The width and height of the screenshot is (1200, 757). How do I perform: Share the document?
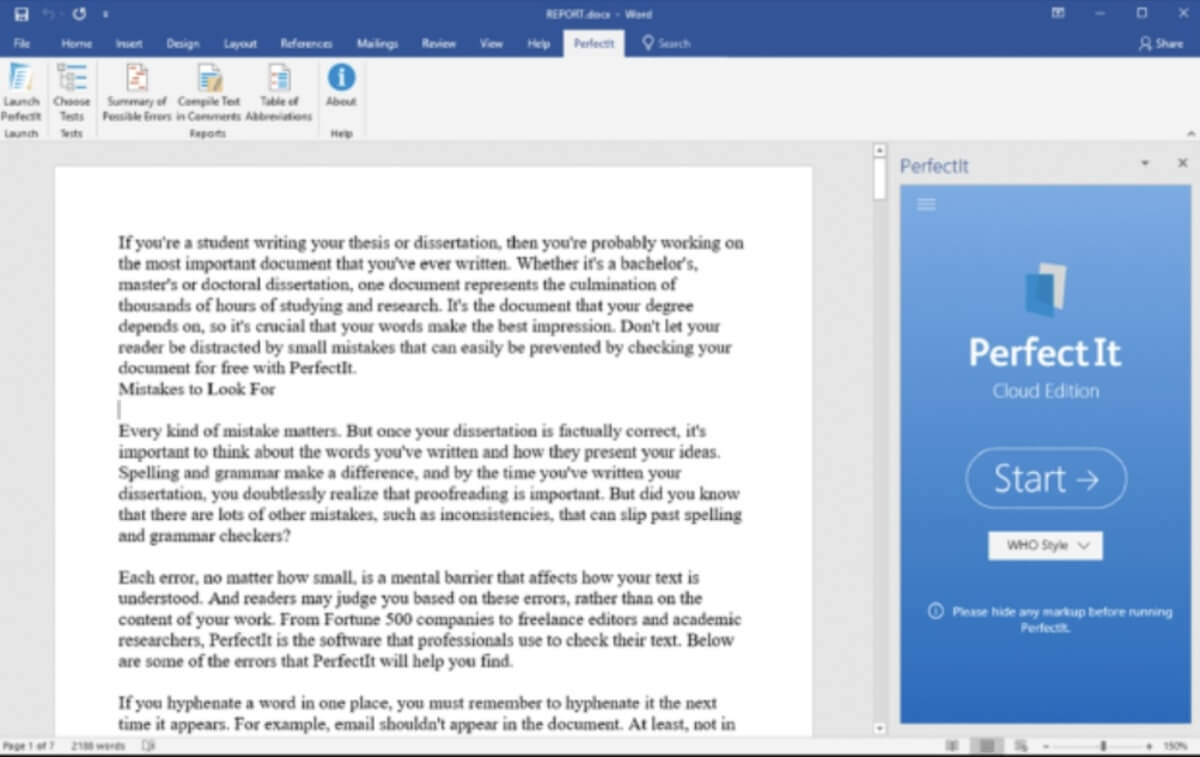pos(1161,44)
